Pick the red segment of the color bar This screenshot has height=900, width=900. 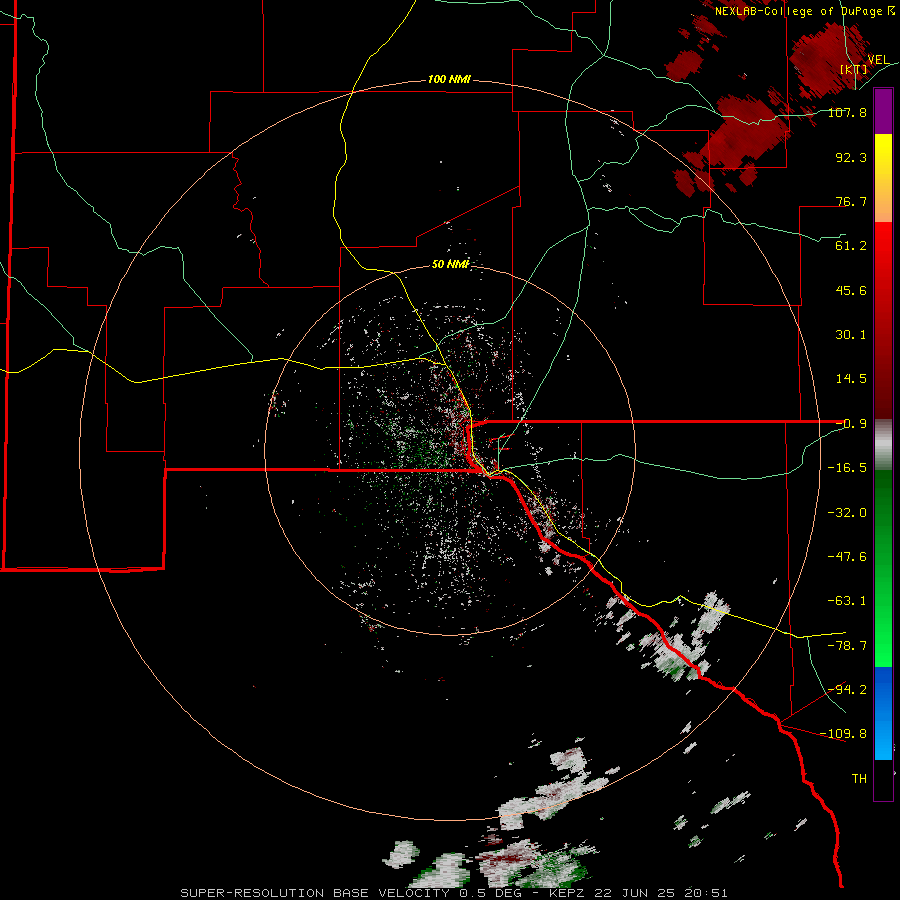point(883,320)
